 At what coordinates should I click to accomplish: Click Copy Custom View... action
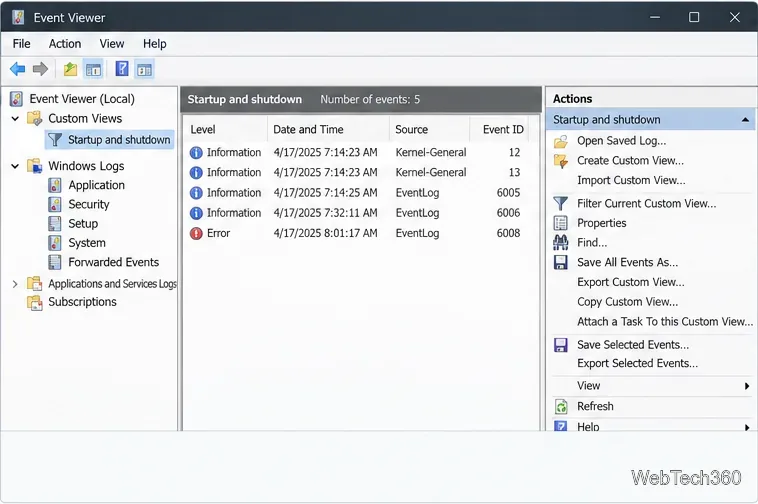point(627,302)
